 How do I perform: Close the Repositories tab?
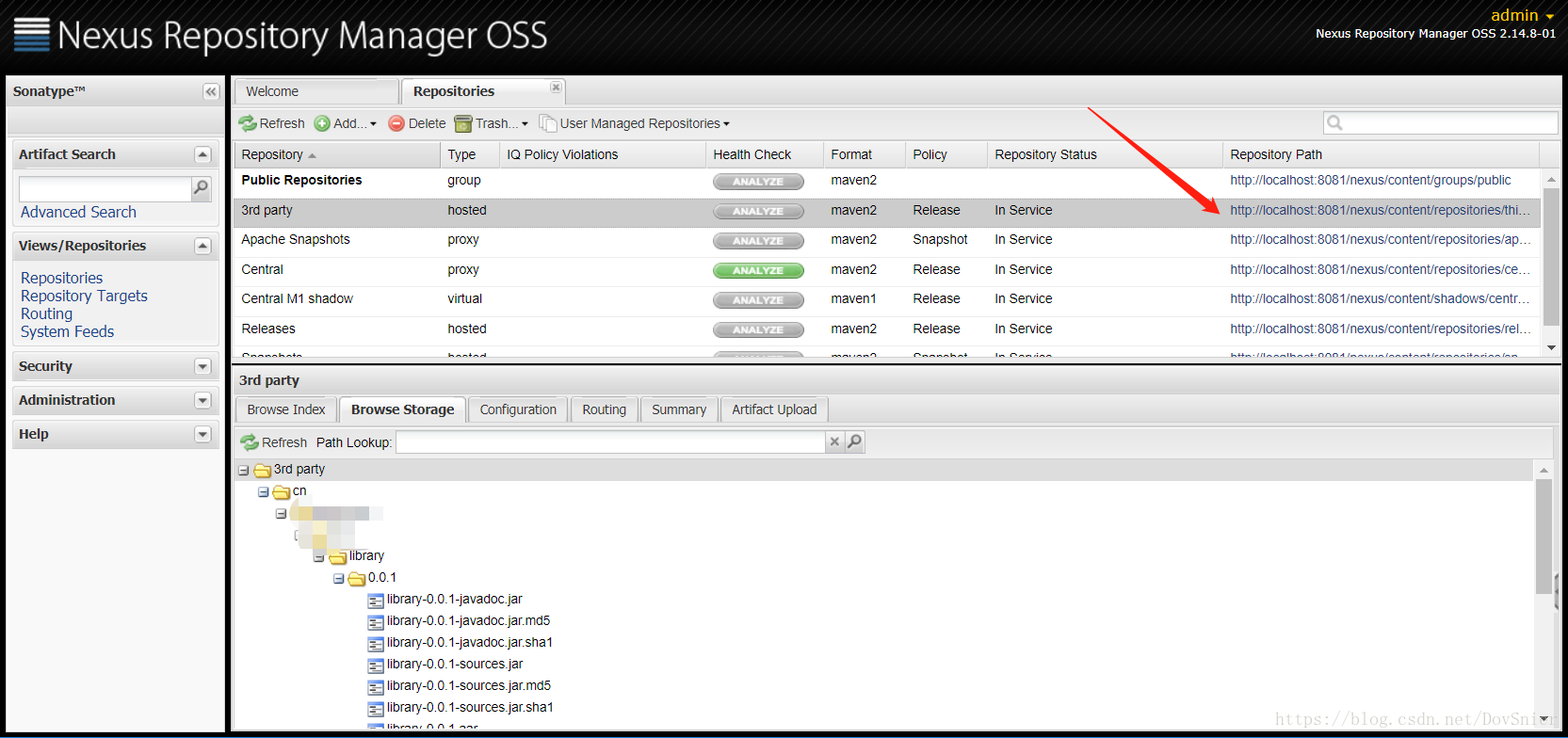coord(556,88)
